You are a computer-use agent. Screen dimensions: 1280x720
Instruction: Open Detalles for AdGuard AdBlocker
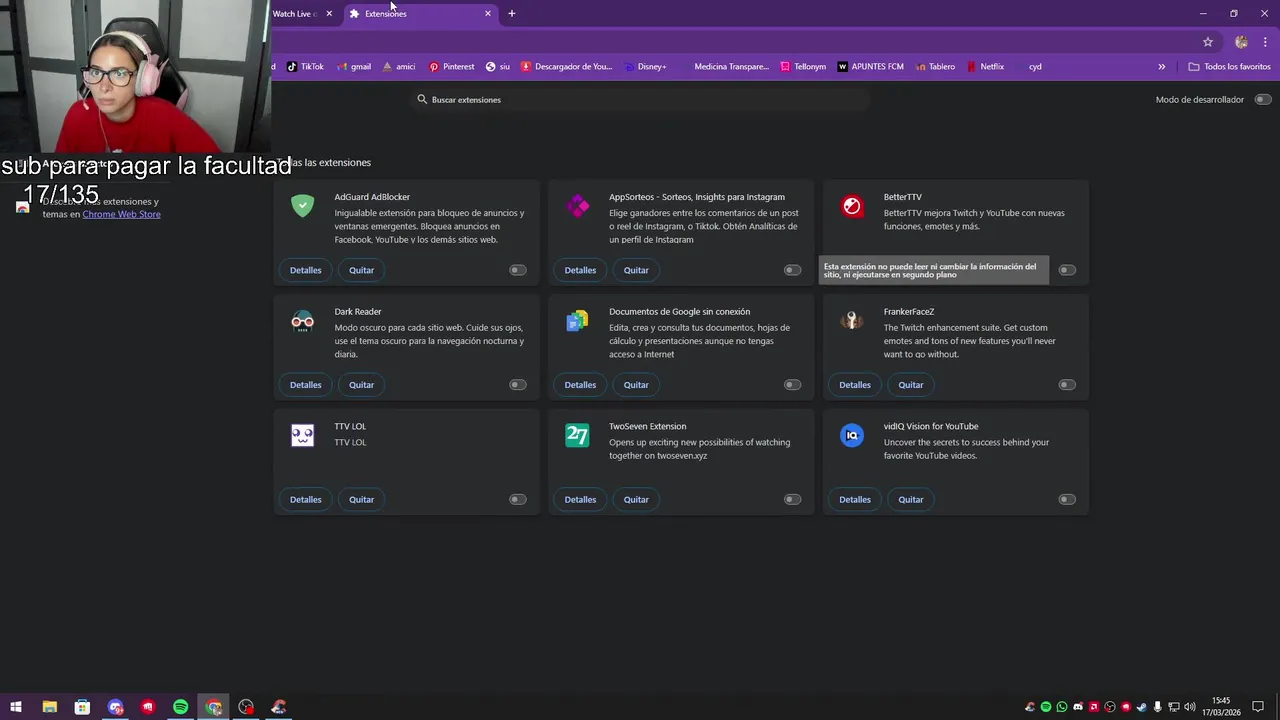point(306,270)
